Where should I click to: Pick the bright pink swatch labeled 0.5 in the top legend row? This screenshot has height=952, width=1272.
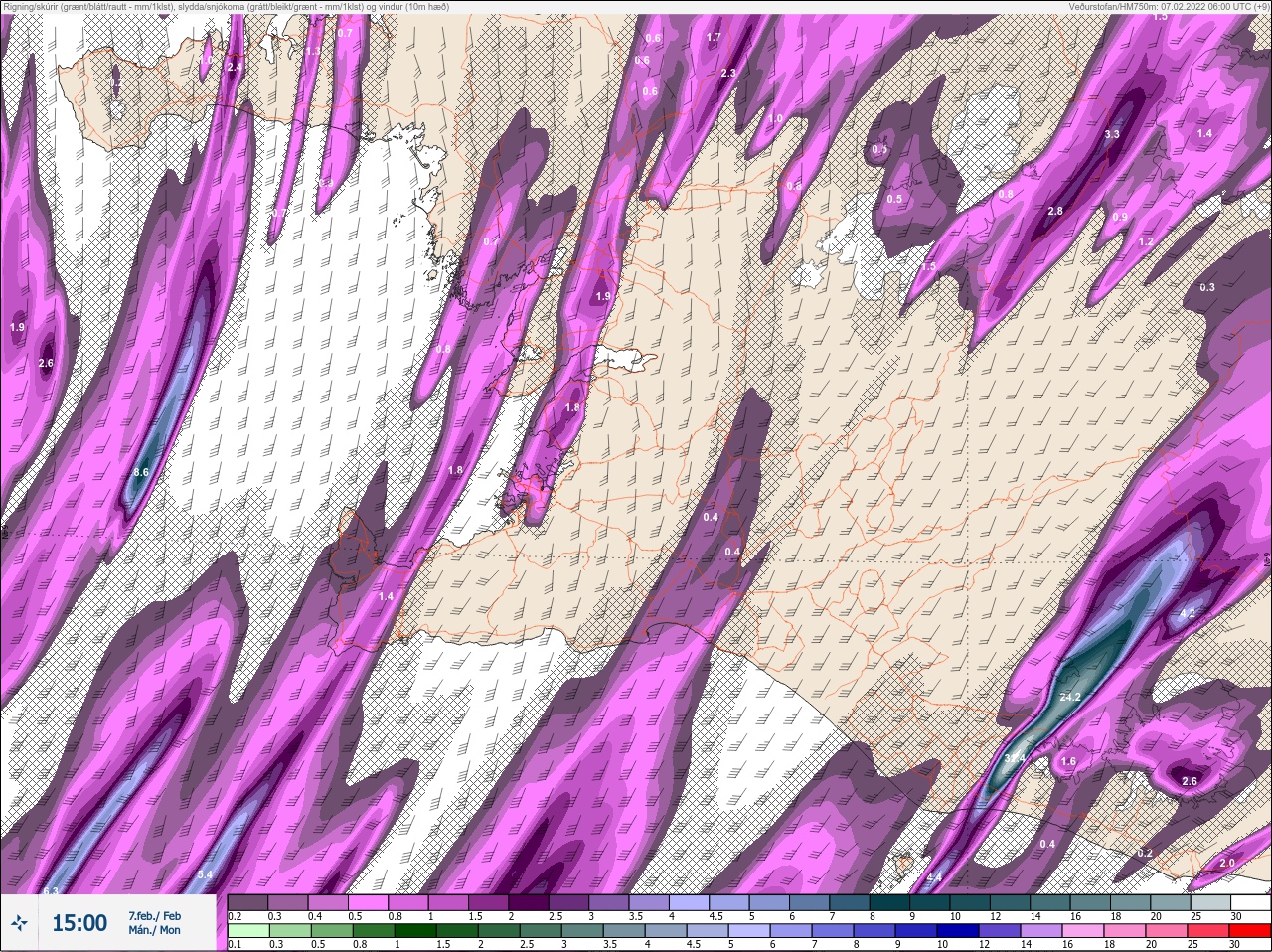point(369,903)
